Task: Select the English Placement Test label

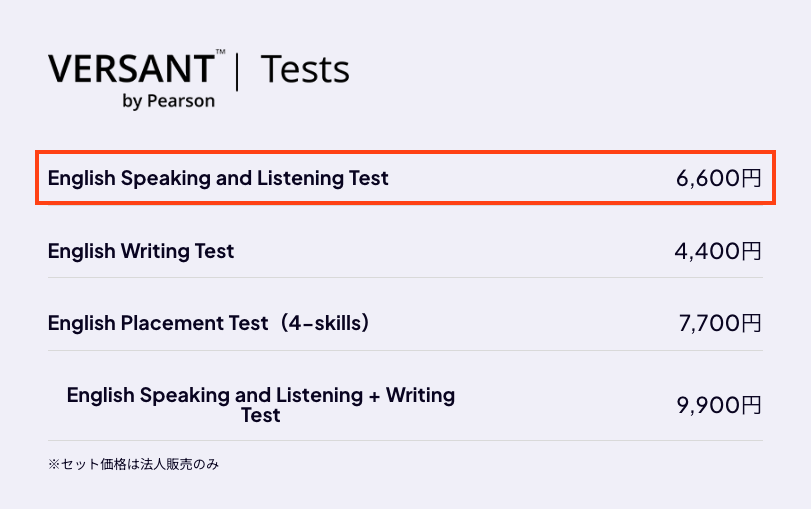Action: (158, 323)
